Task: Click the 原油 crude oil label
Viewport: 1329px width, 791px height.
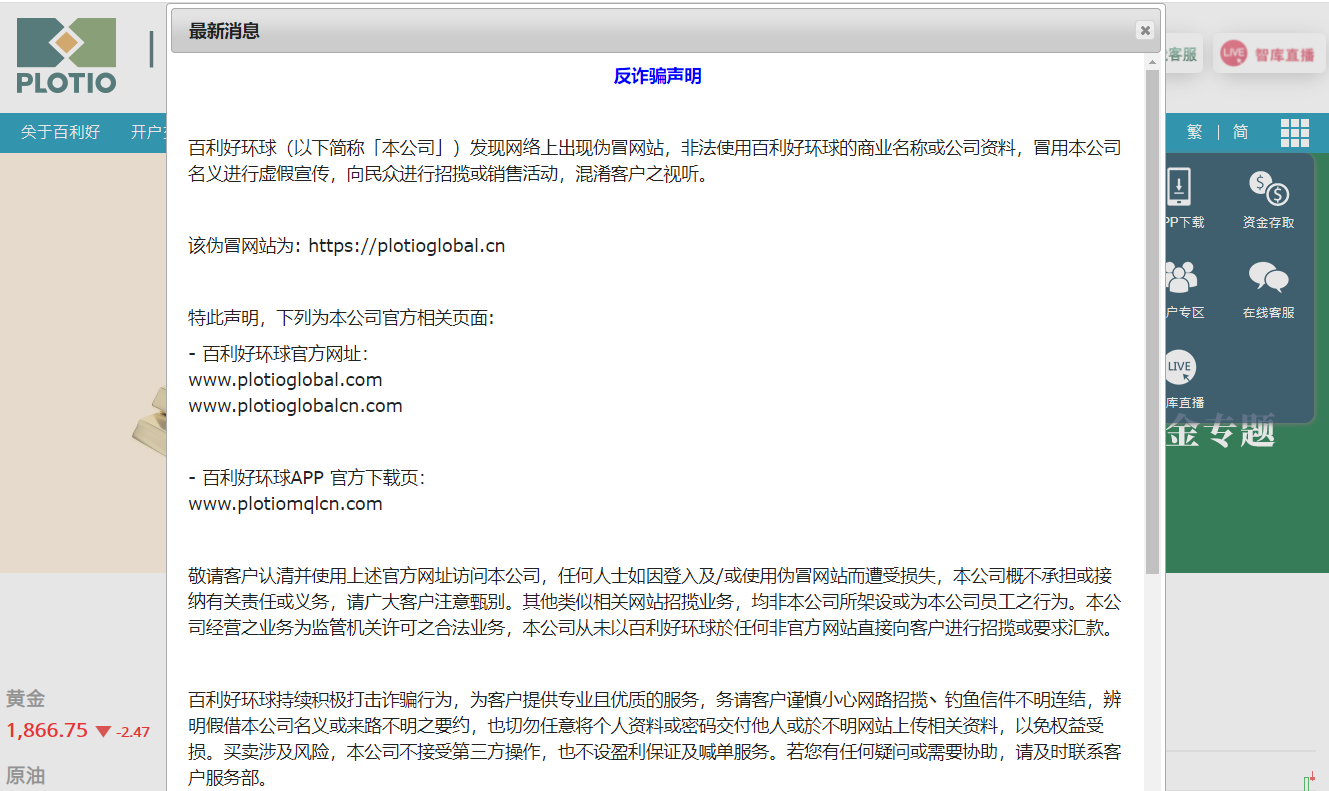Action: pos(25,776)
